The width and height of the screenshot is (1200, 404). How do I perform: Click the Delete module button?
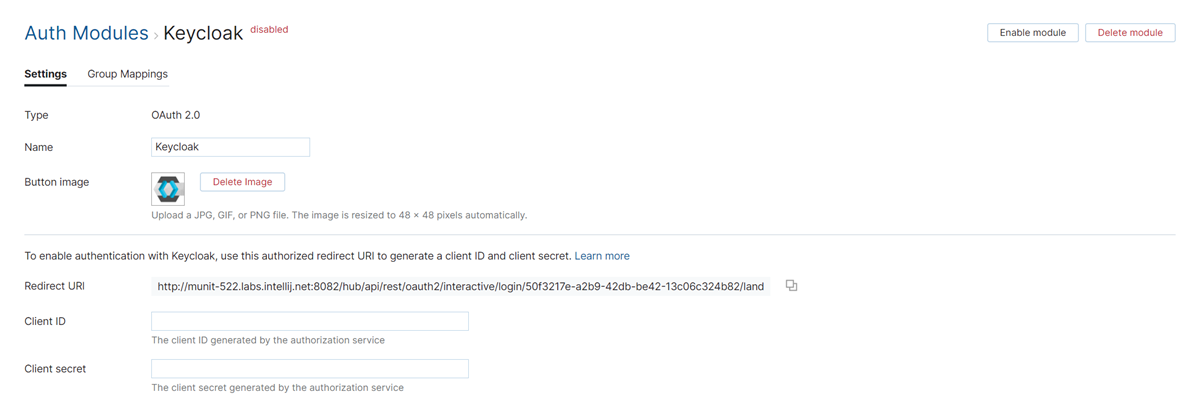coord(1129,33)
